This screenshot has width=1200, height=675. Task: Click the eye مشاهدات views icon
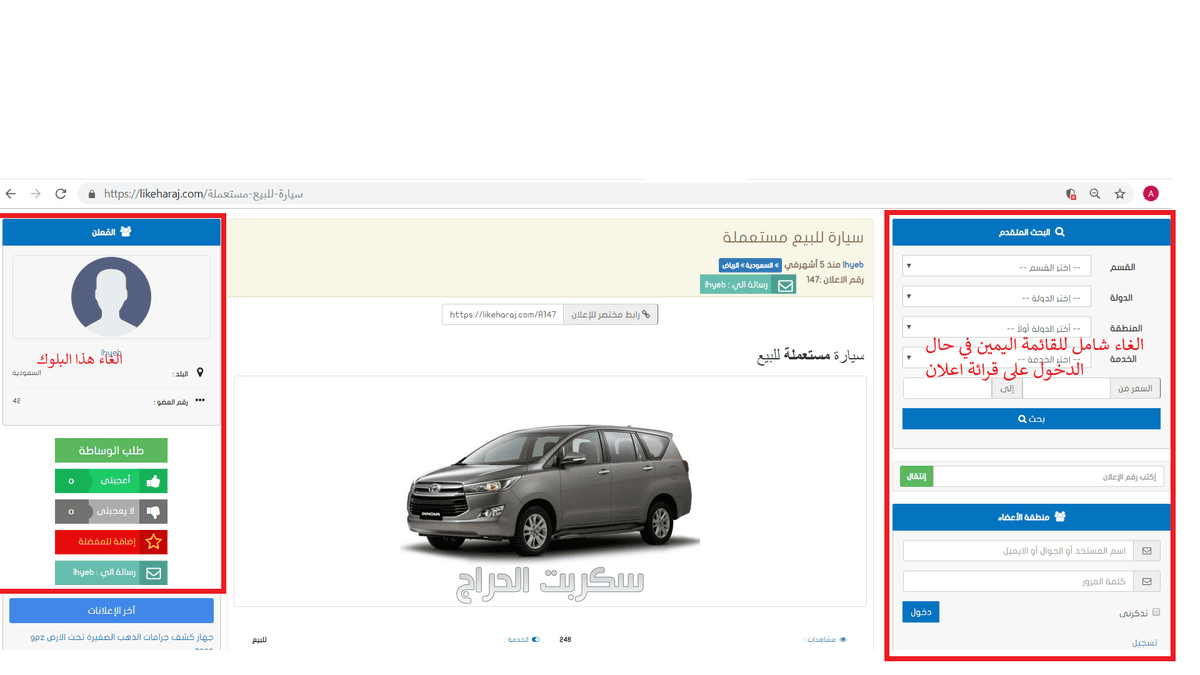coord(843,639)
